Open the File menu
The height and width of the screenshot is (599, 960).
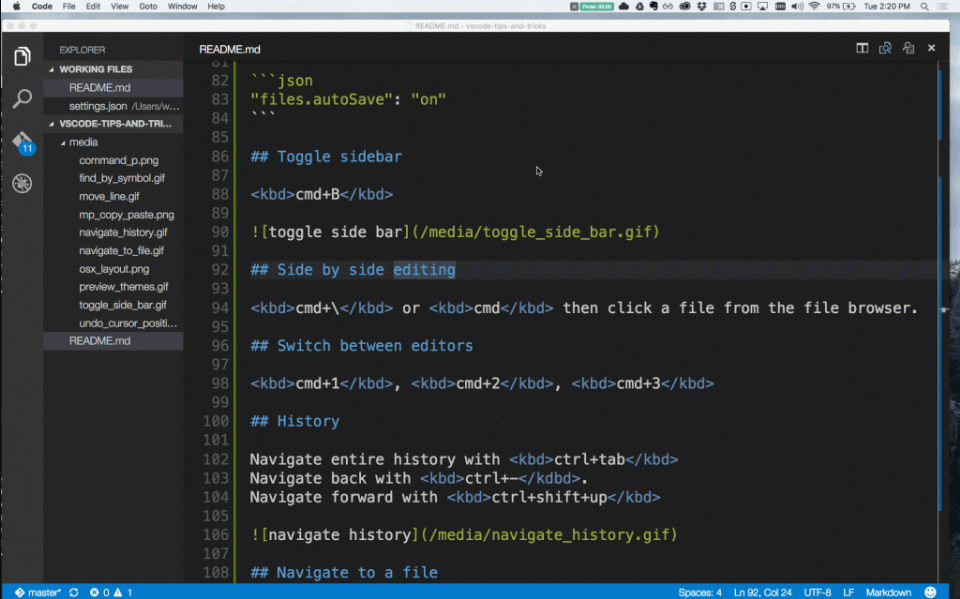pyautogui.click(x=69, y=6)
